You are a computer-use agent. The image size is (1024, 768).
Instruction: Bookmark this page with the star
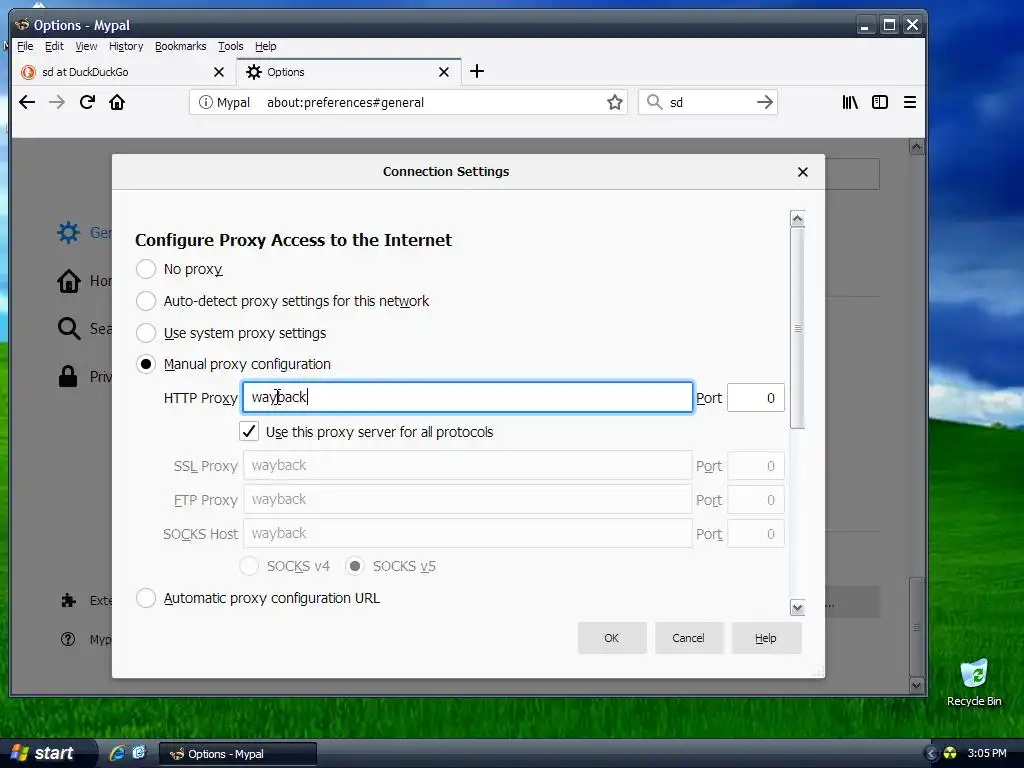tap(614, 103)
